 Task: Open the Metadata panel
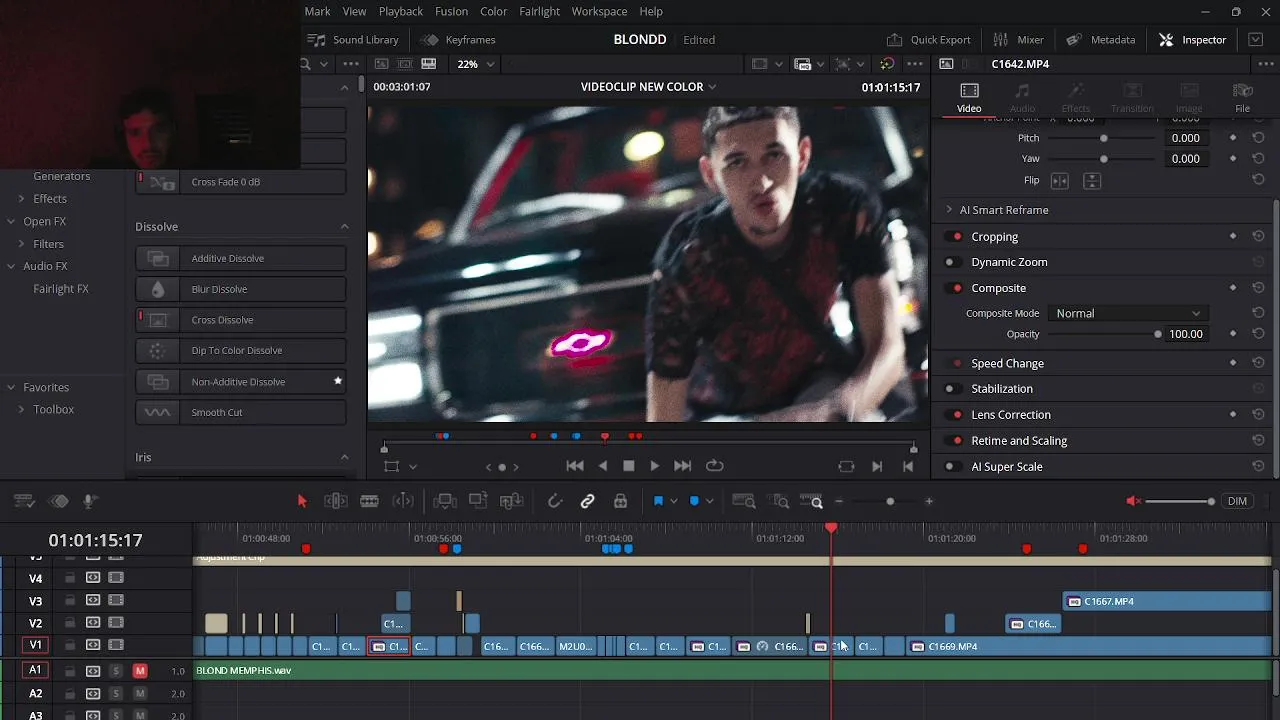(1101, 40)
